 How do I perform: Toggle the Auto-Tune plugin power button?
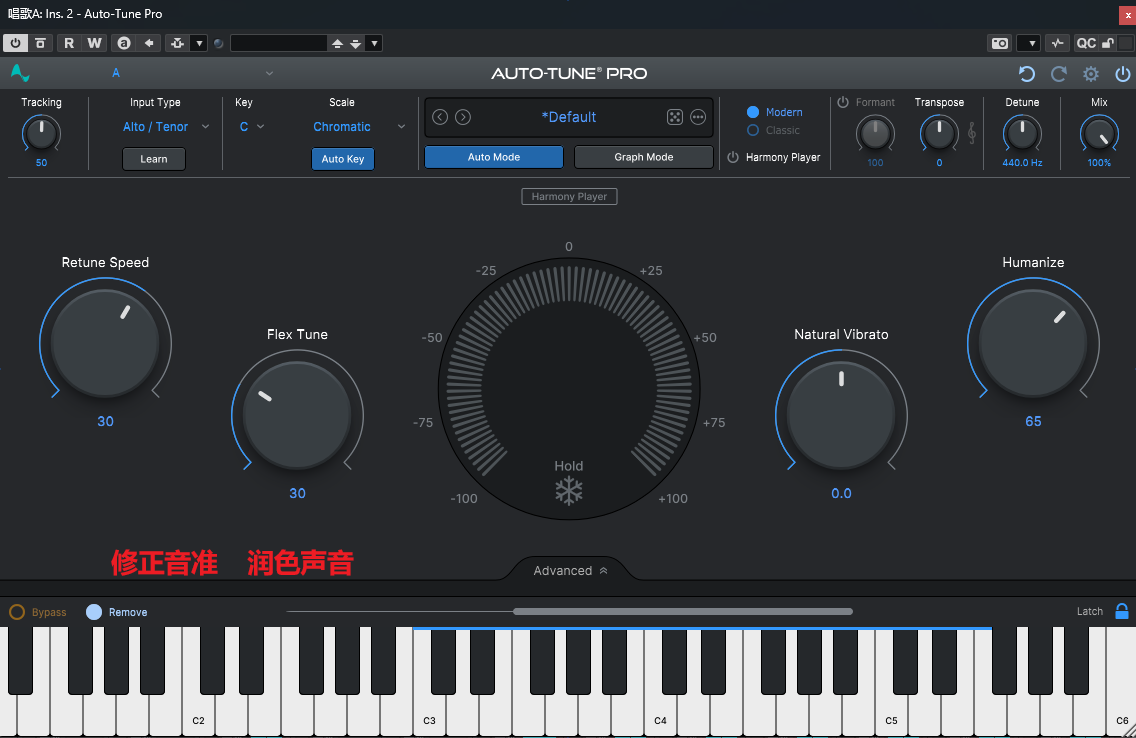pyautogui.click(x=1122, y=74)
